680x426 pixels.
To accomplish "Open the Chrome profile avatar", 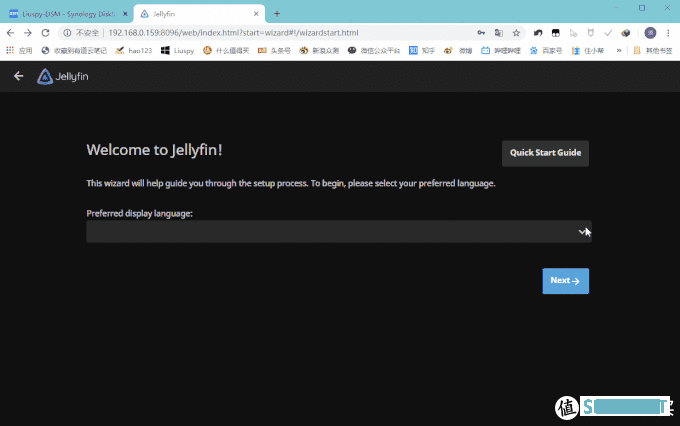I will pos(650,33).
